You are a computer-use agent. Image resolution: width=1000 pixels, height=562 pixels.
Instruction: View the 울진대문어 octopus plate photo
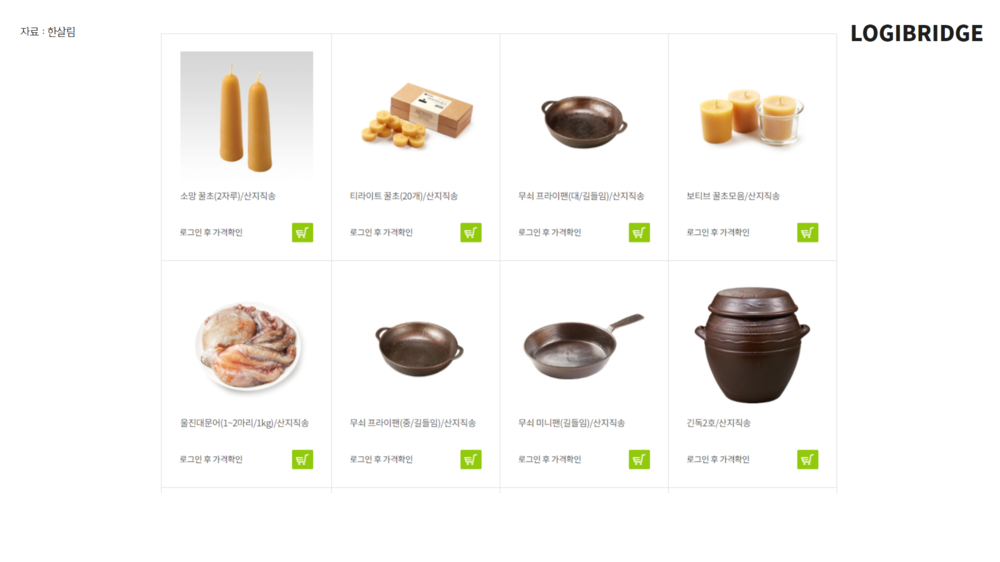247,346
